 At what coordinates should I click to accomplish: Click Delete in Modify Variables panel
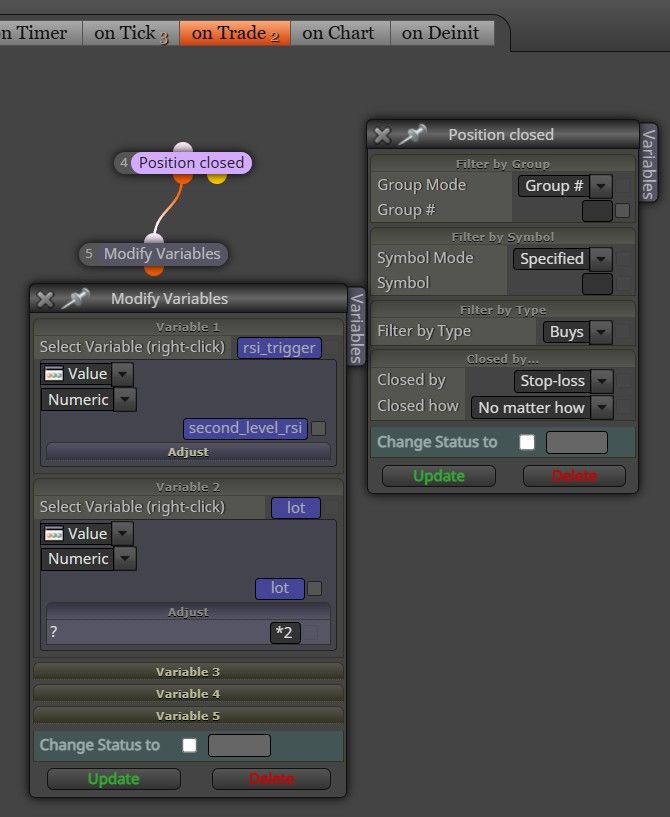[x=271, y=779]
